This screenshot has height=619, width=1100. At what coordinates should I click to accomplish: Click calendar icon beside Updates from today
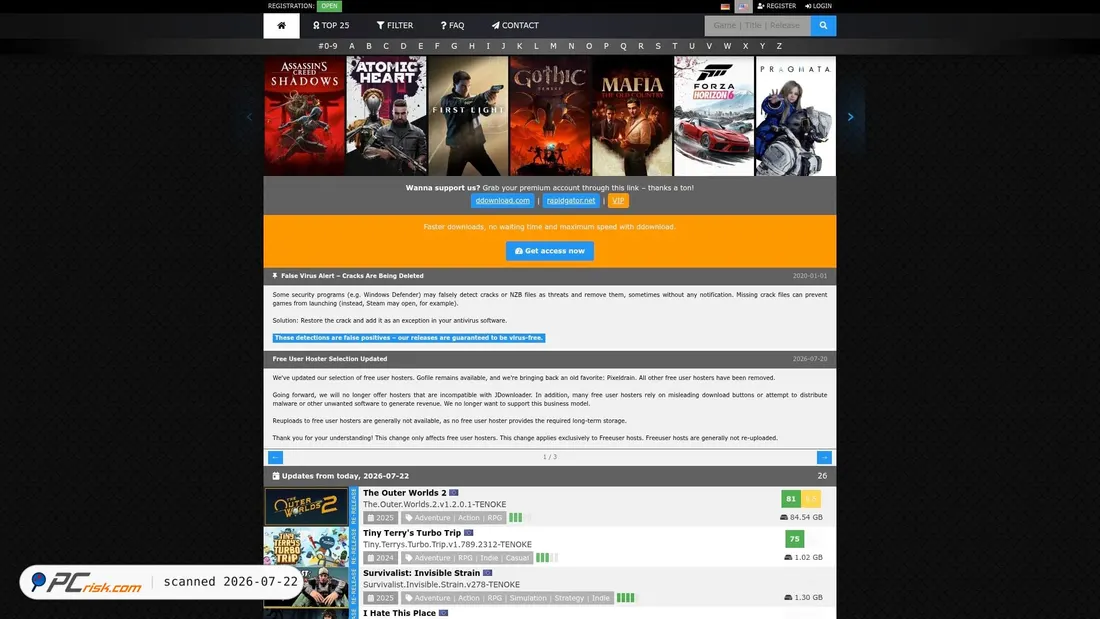276,476
